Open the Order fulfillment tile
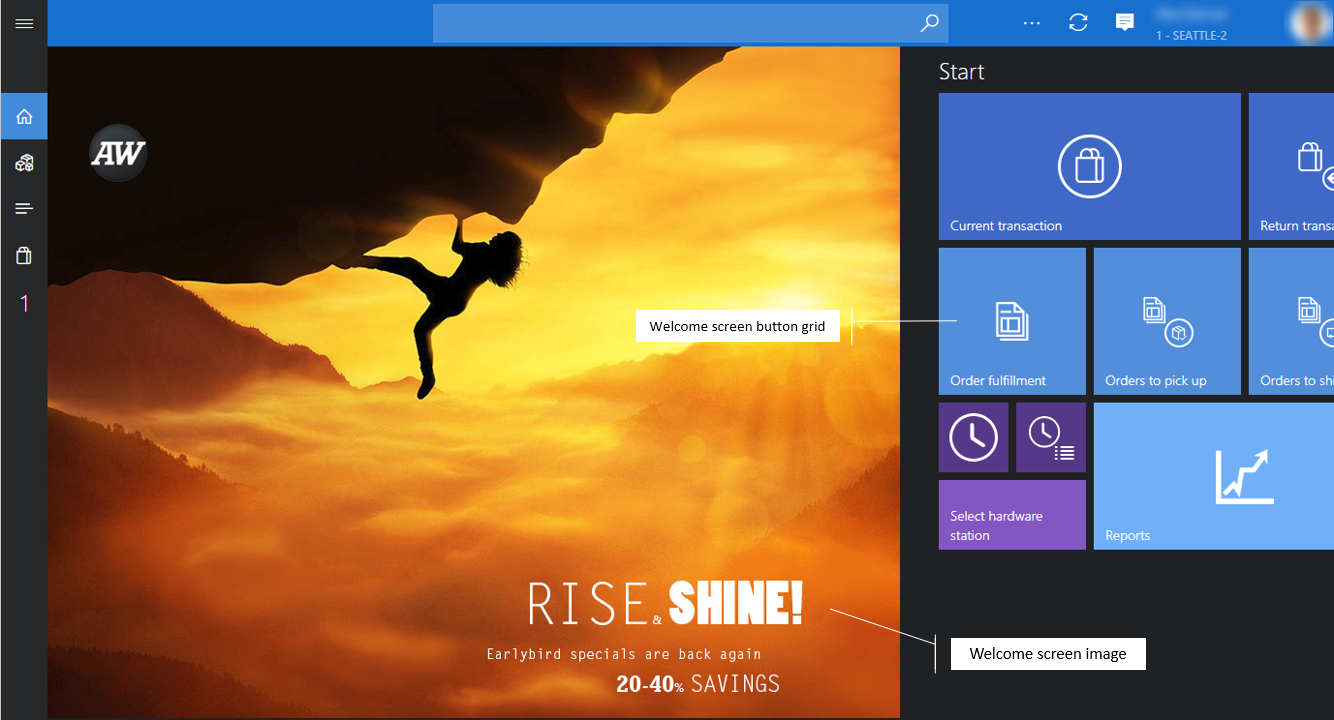 click(1011, 320)
